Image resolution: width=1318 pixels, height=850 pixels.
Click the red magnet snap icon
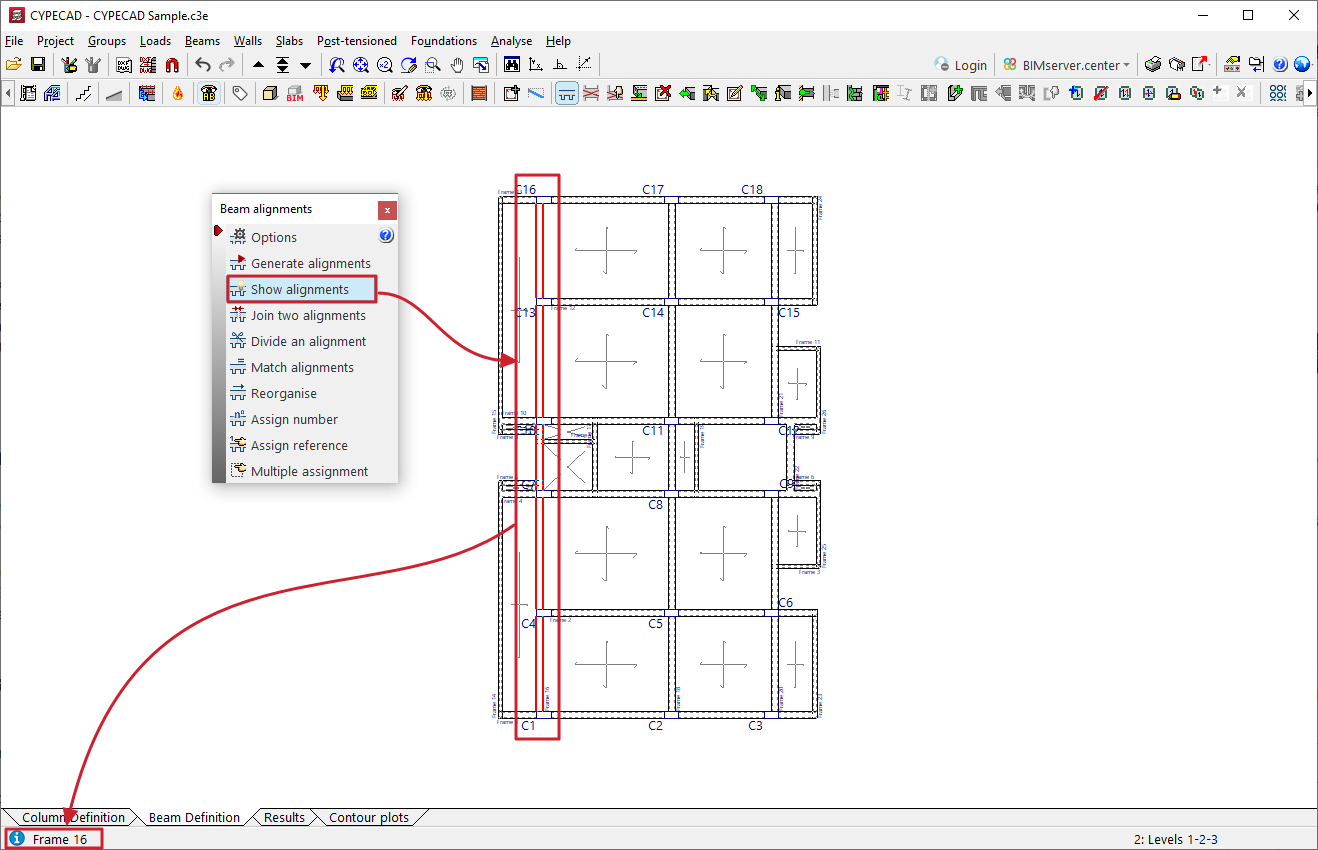pyautogui.click(x=172, y=65)
